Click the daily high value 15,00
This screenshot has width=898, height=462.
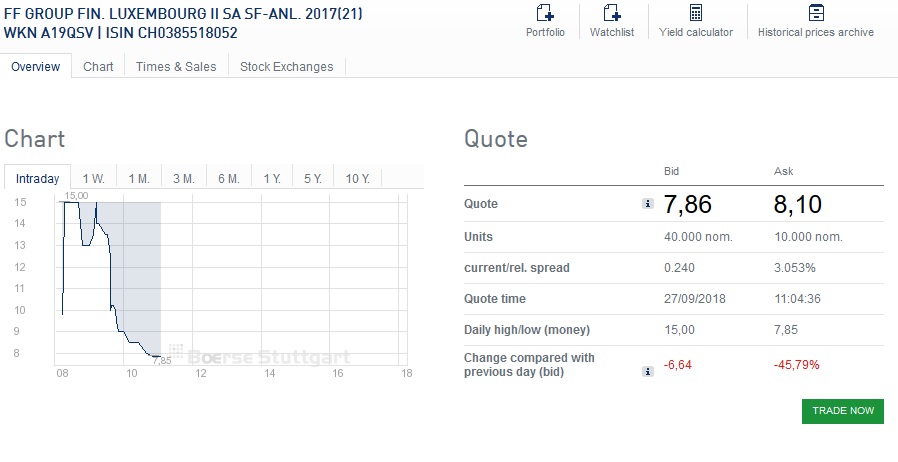point(679,330)
